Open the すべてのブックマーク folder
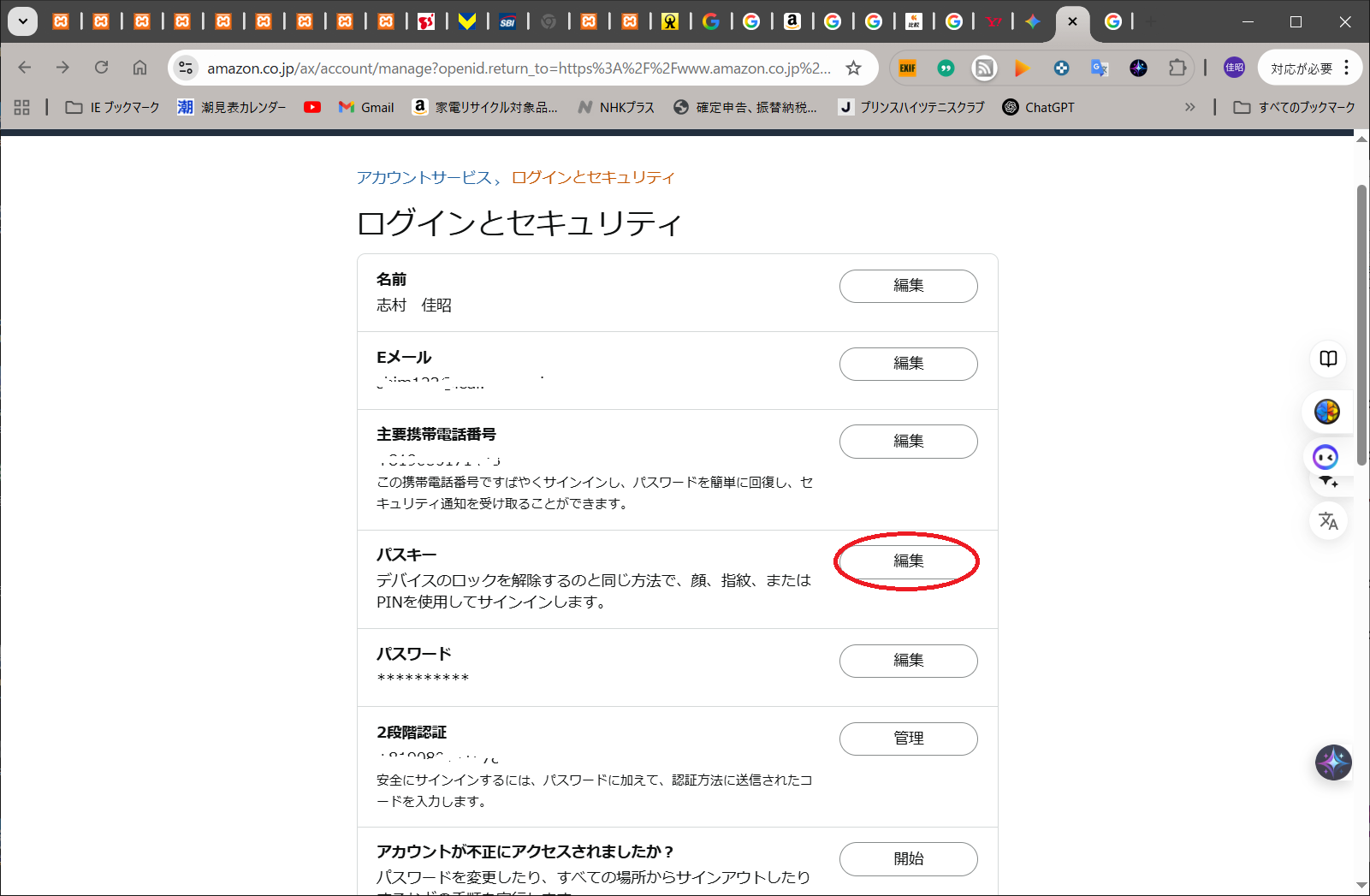Screen dimensions: 1370x896 (1294, 107)
